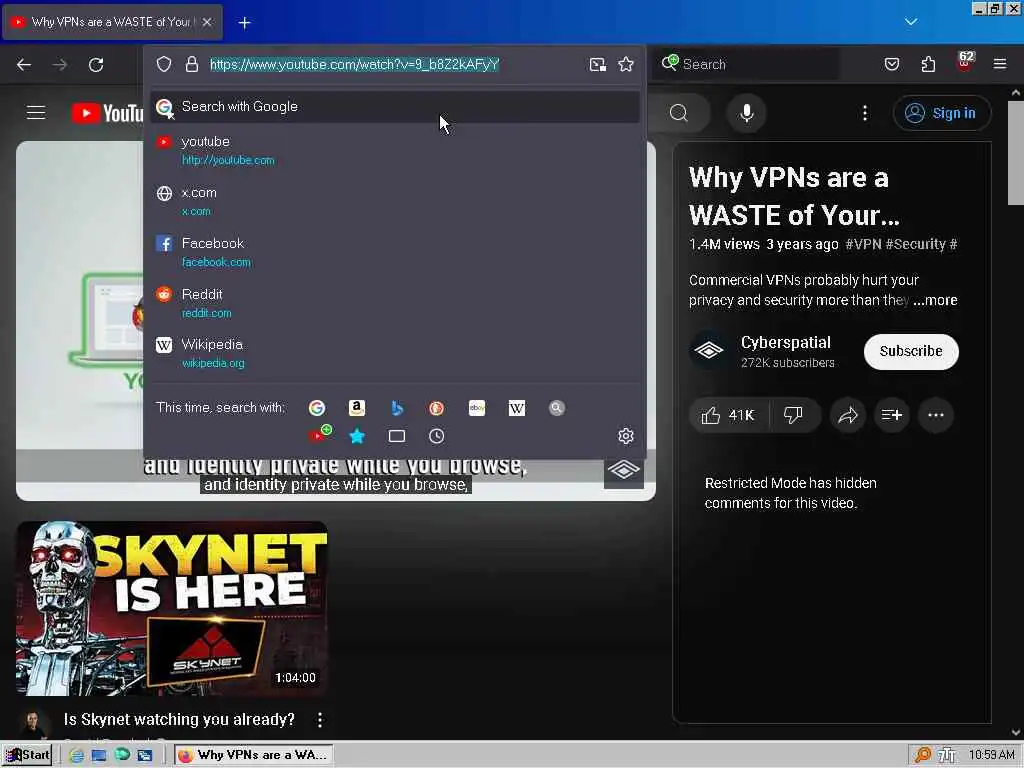Open uBlock extension showing 62
Screen dimensions: 1024x768
point(965,62)
